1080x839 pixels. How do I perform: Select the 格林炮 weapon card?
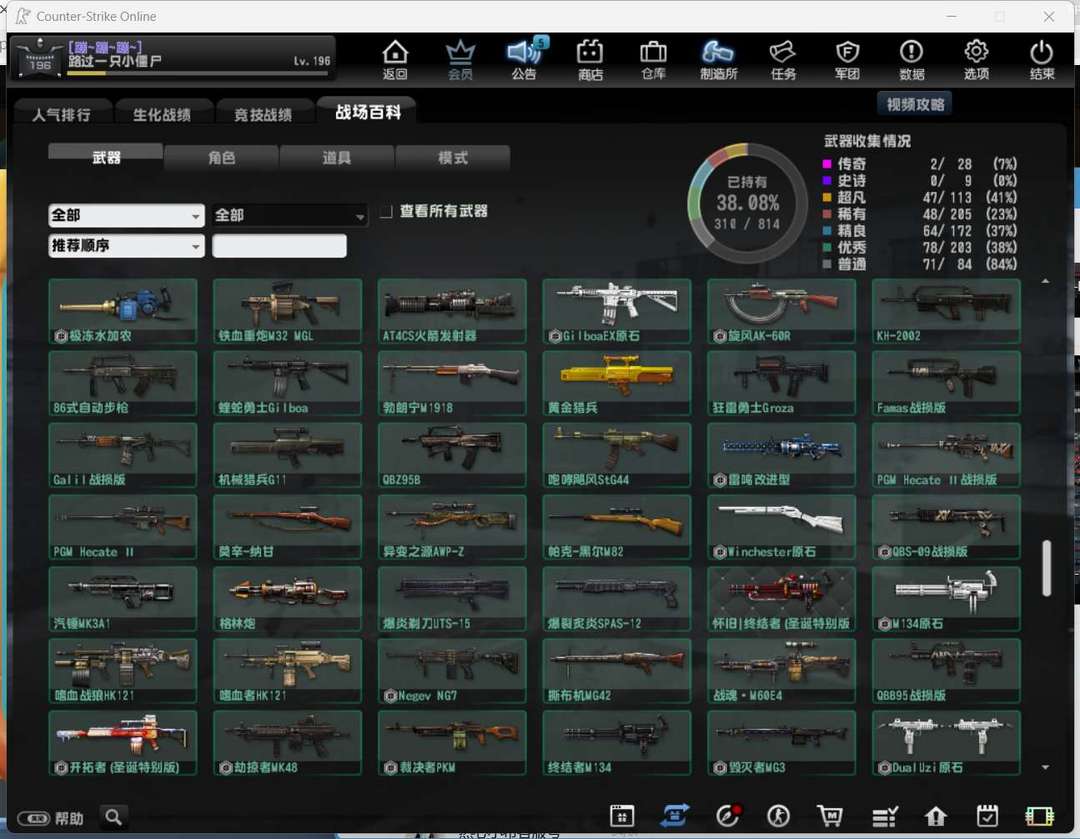(x=287, y=599)
